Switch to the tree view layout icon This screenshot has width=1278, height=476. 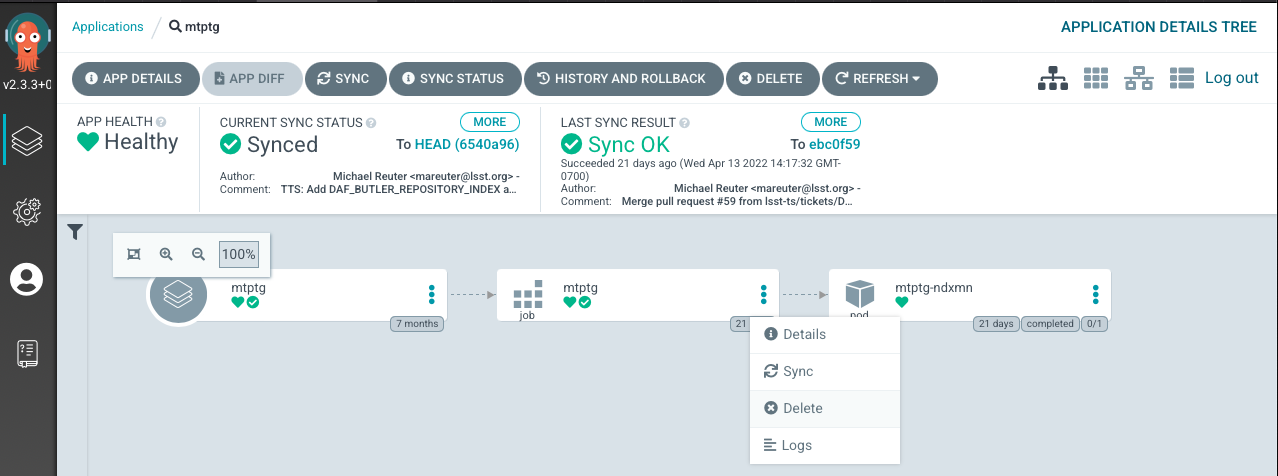click(x=1053, y=79)
